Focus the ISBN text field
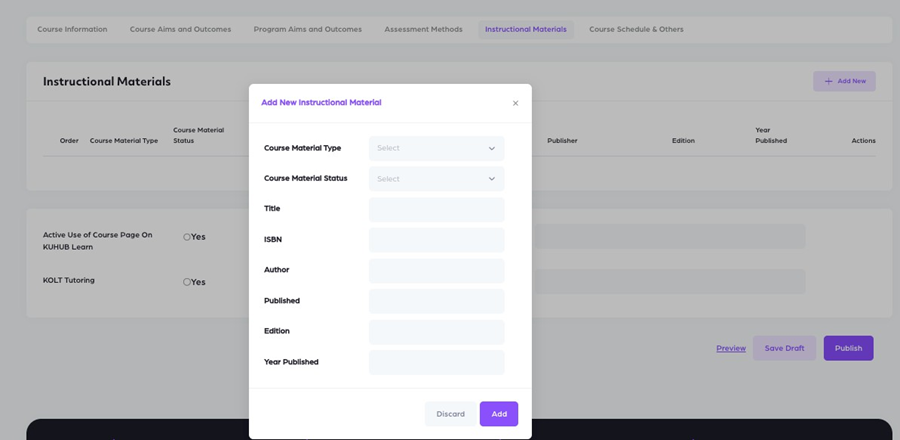The height and width of the screenshot is (440, 900). click(436, 240)
